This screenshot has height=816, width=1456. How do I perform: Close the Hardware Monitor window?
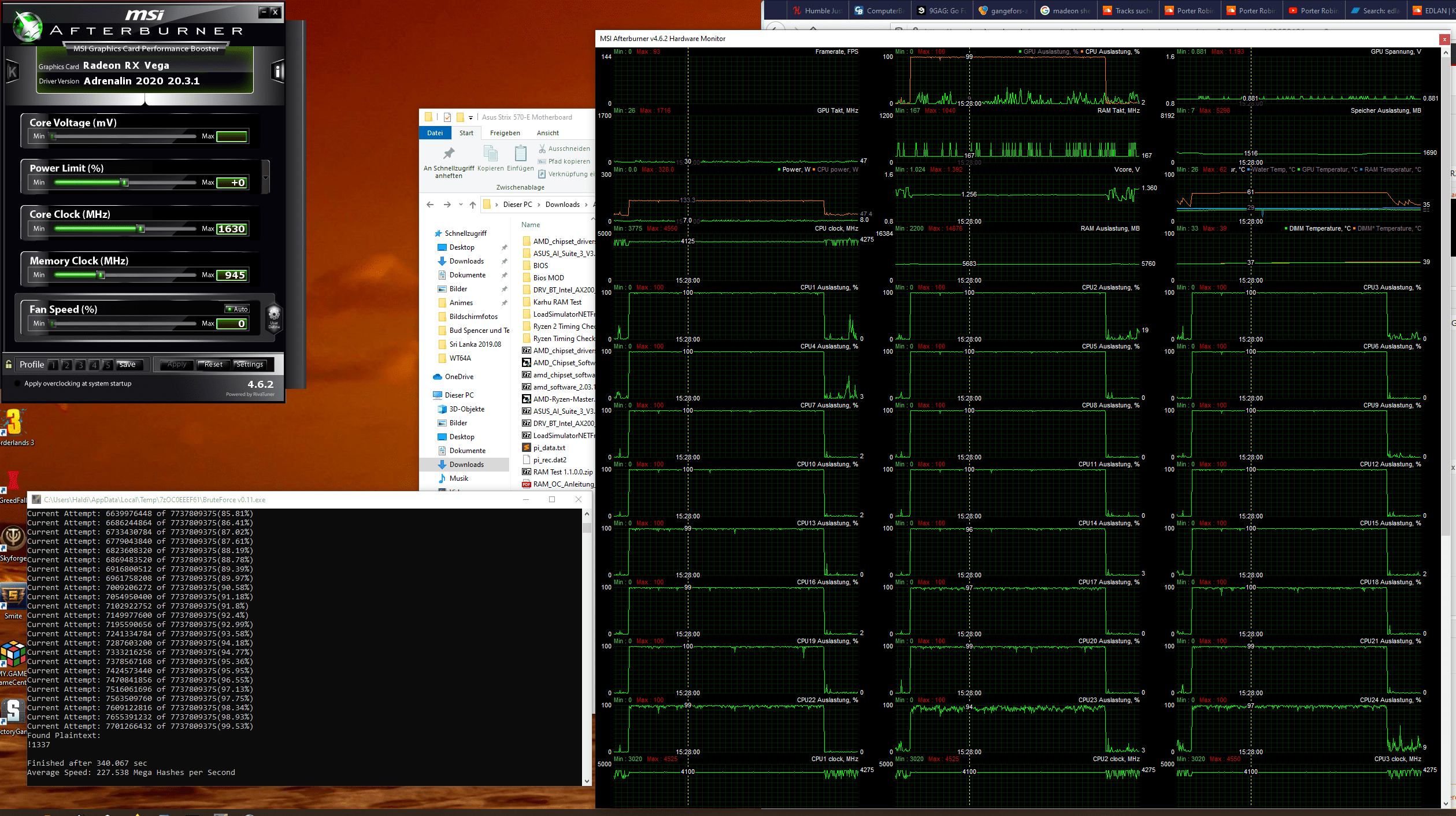point(1444,39)
